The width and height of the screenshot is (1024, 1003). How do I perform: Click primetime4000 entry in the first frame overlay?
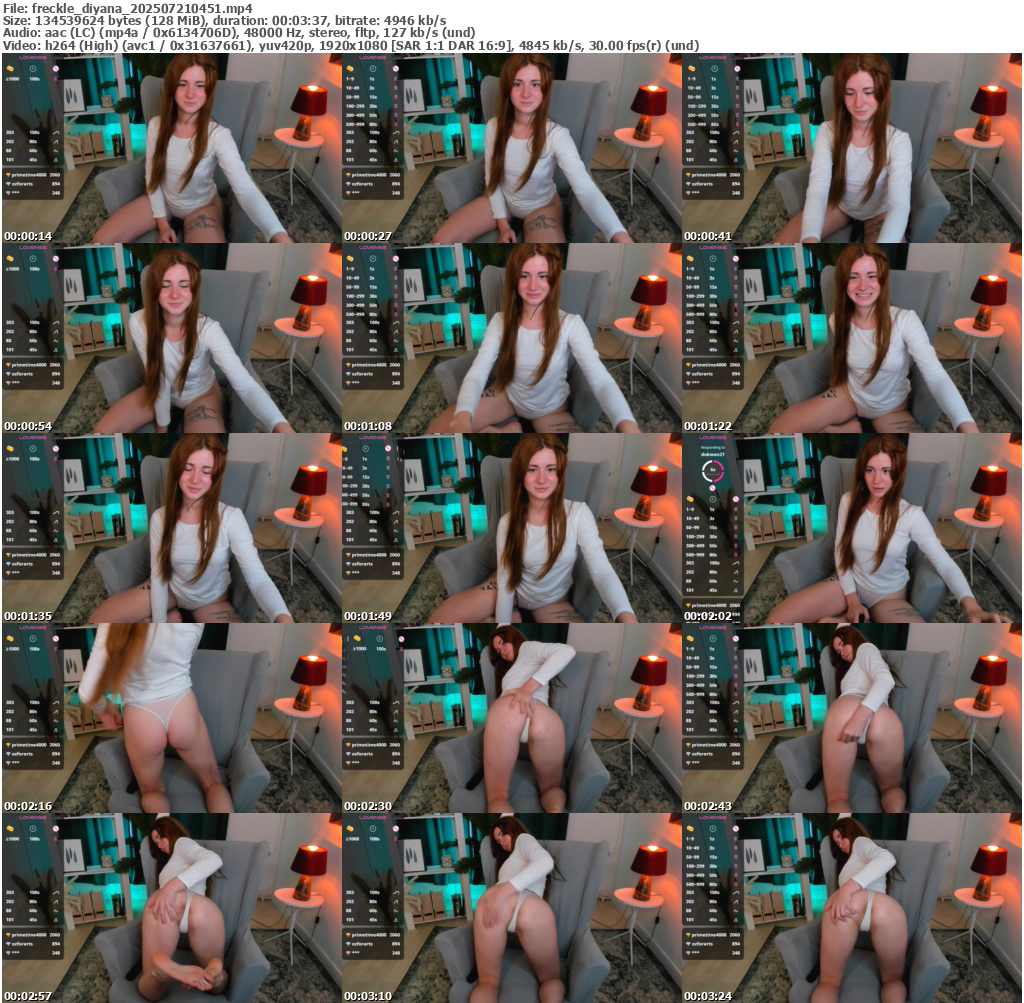point(30,174)
